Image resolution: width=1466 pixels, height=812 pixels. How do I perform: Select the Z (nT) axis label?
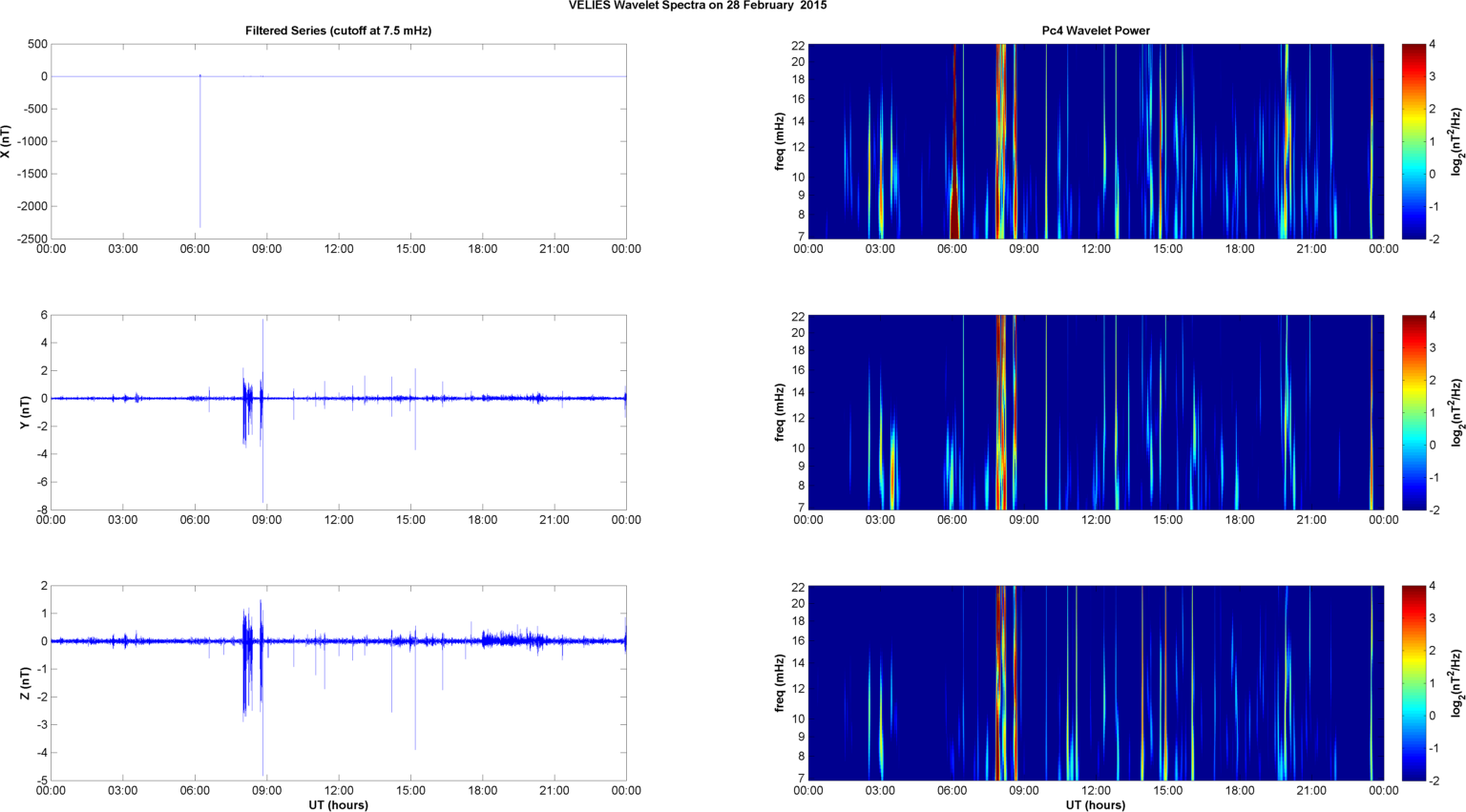click(25, 683)
